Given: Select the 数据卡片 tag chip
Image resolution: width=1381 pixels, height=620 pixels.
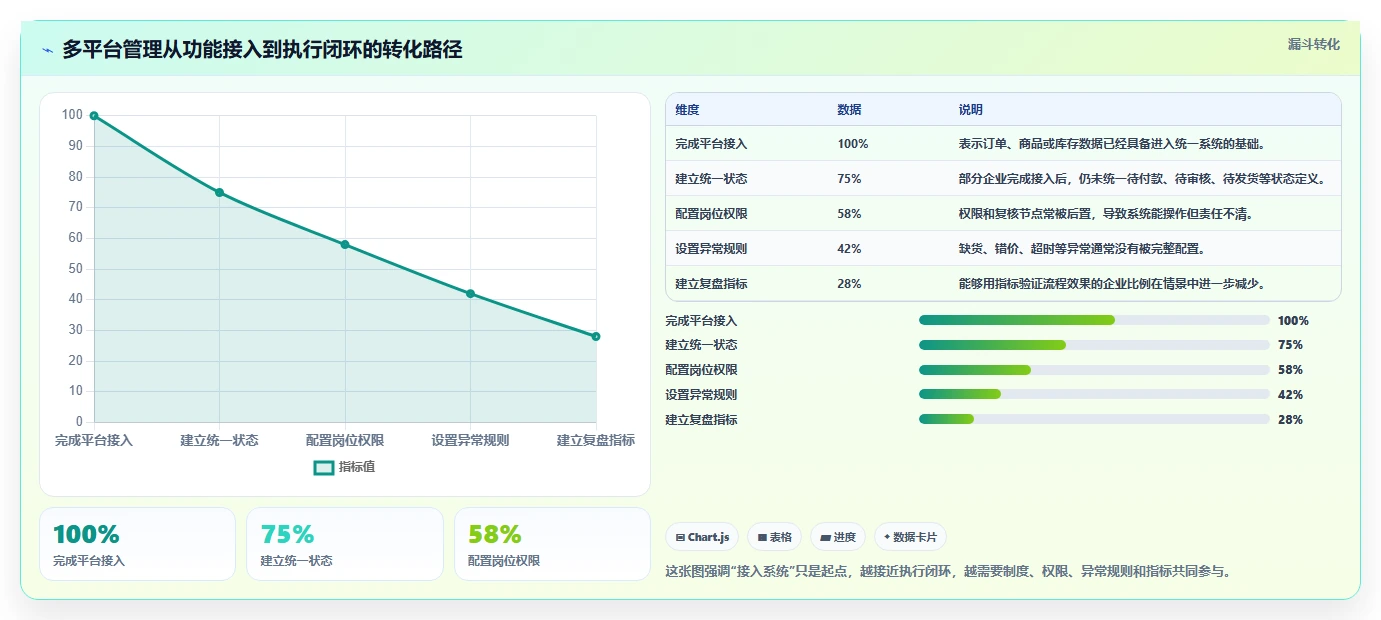Looking at the screenshot, I should coord(910,537).
